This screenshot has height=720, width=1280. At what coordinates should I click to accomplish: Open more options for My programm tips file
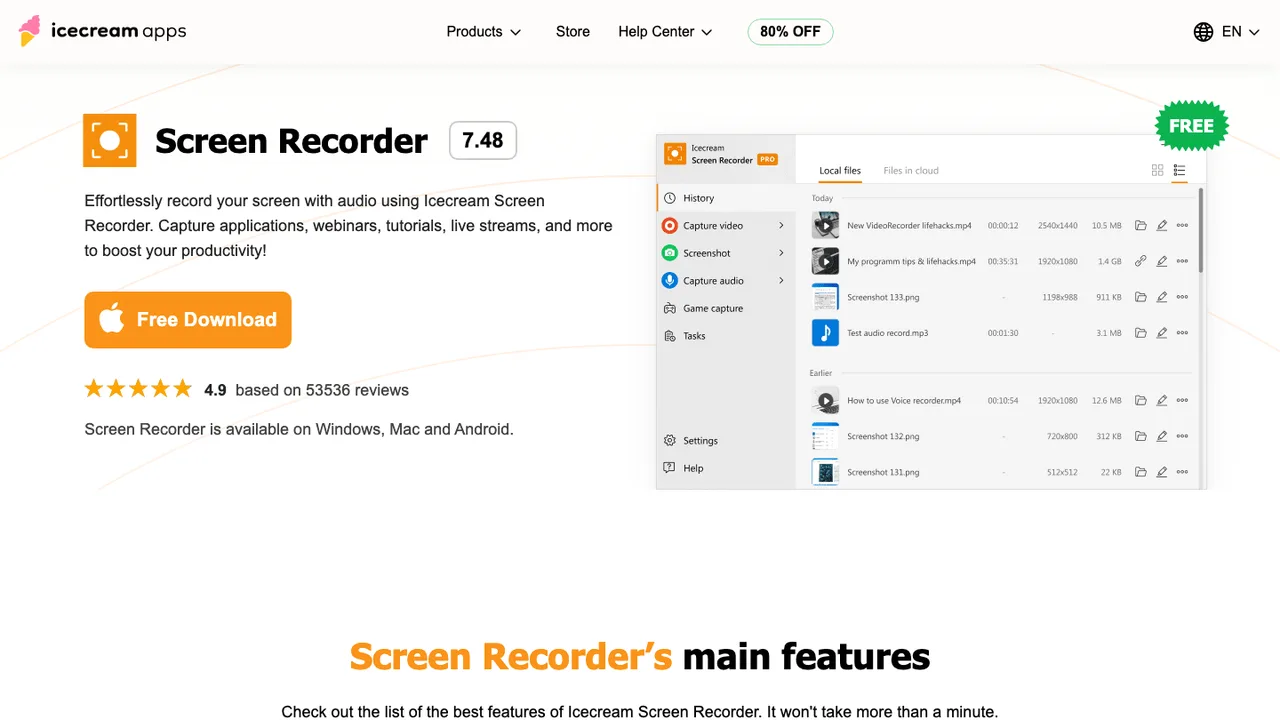(x=1182, y=261)
